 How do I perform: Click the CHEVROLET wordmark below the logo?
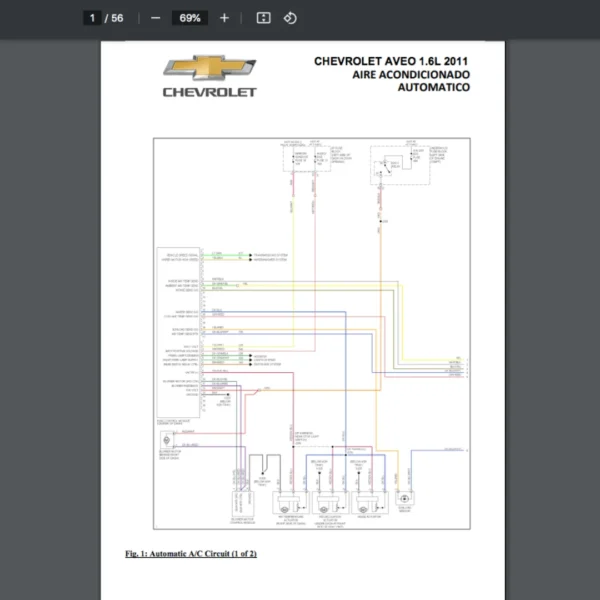210,92
